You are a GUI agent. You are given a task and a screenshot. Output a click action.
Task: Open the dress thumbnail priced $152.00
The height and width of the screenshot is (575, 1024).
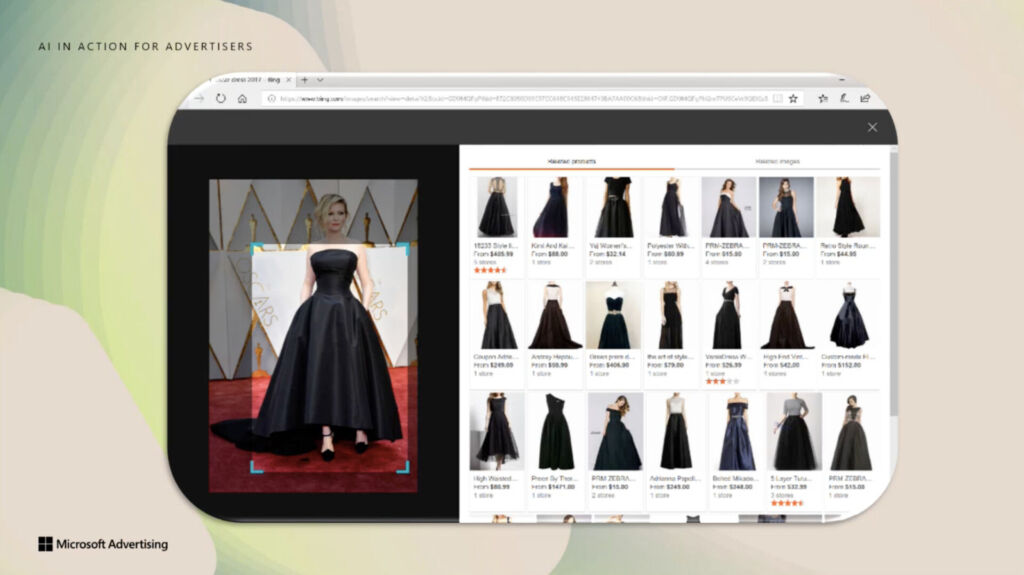[x=848, y=316]
